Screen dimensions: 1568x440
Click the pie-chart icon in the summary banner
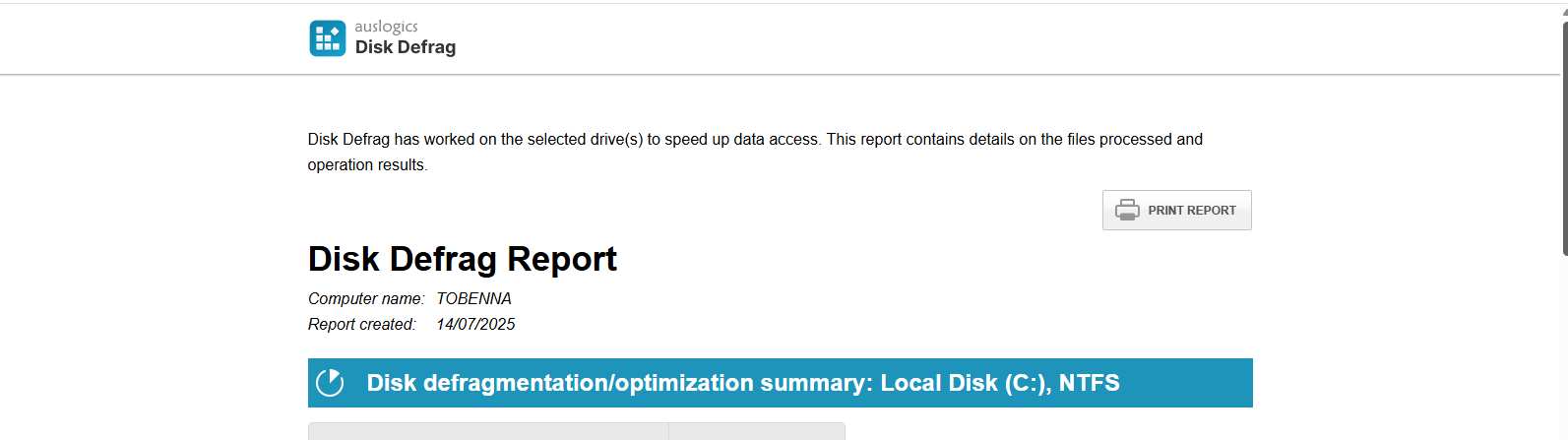tap(331, 383)
